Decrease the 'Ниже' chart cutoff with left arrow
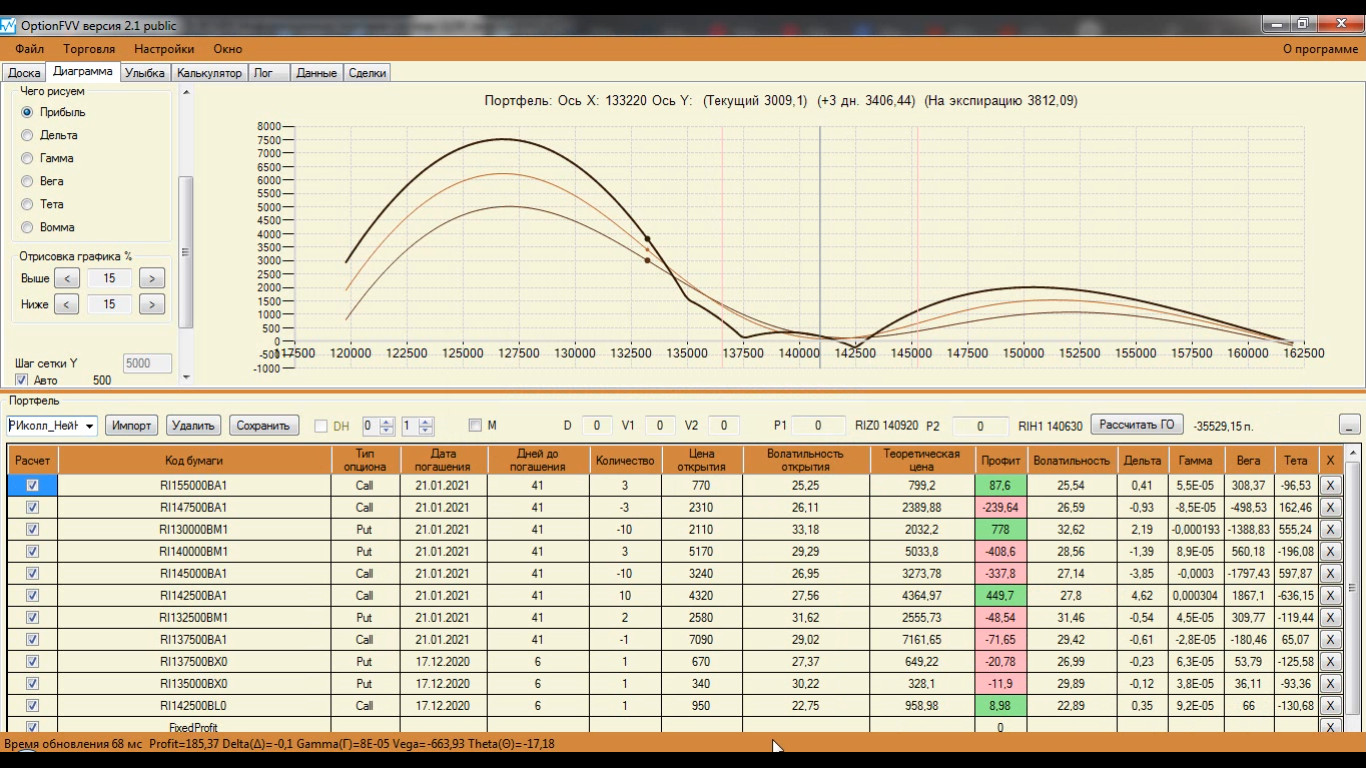Viewport: 1366px width, 768px height. 66,304
